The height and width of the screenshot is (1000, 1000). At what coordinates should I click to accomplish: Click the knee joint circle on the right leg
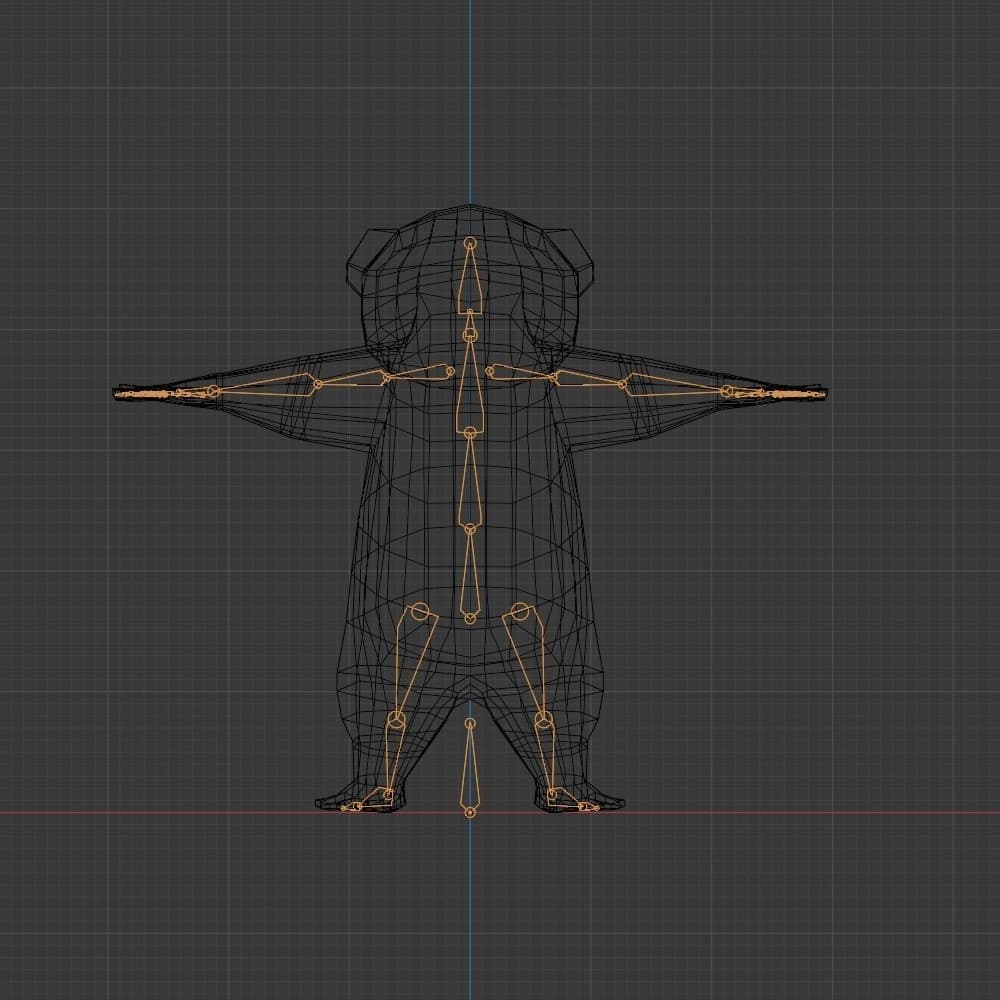click(x=543, y=720)
